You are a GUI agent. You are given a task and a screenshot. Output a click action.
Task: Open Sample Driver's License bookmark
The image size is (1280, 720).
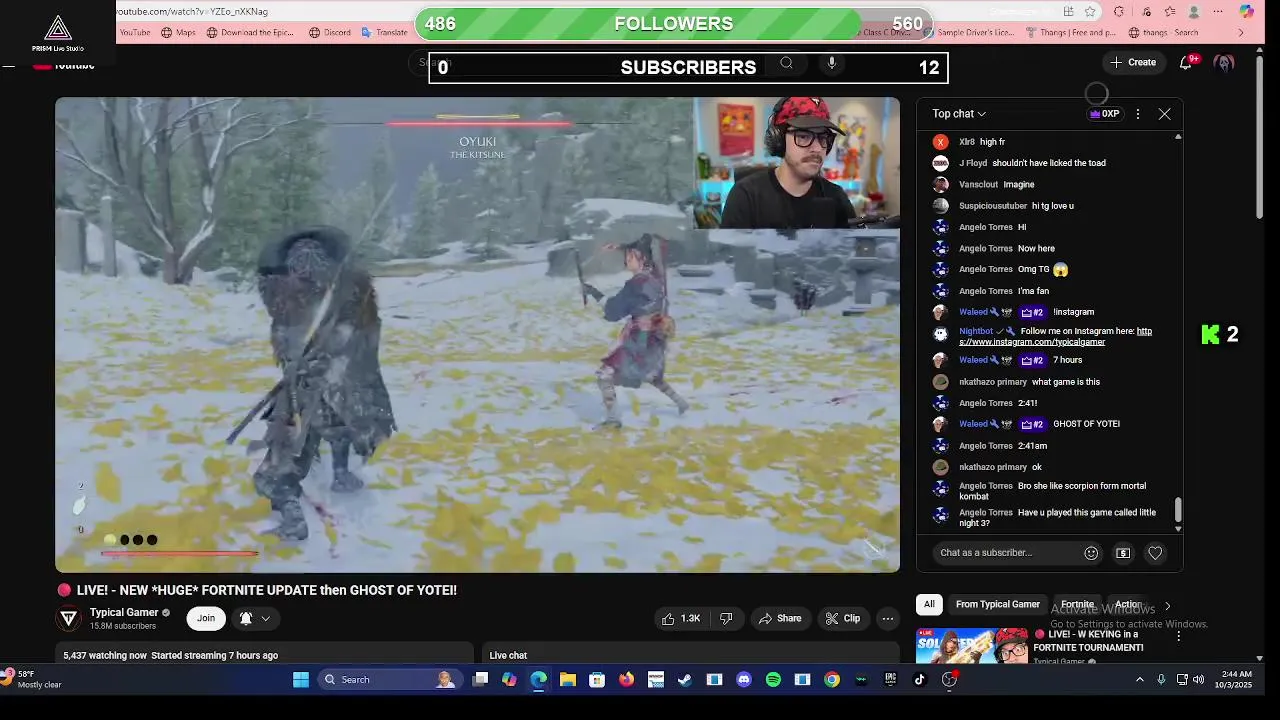pos(969,33)
